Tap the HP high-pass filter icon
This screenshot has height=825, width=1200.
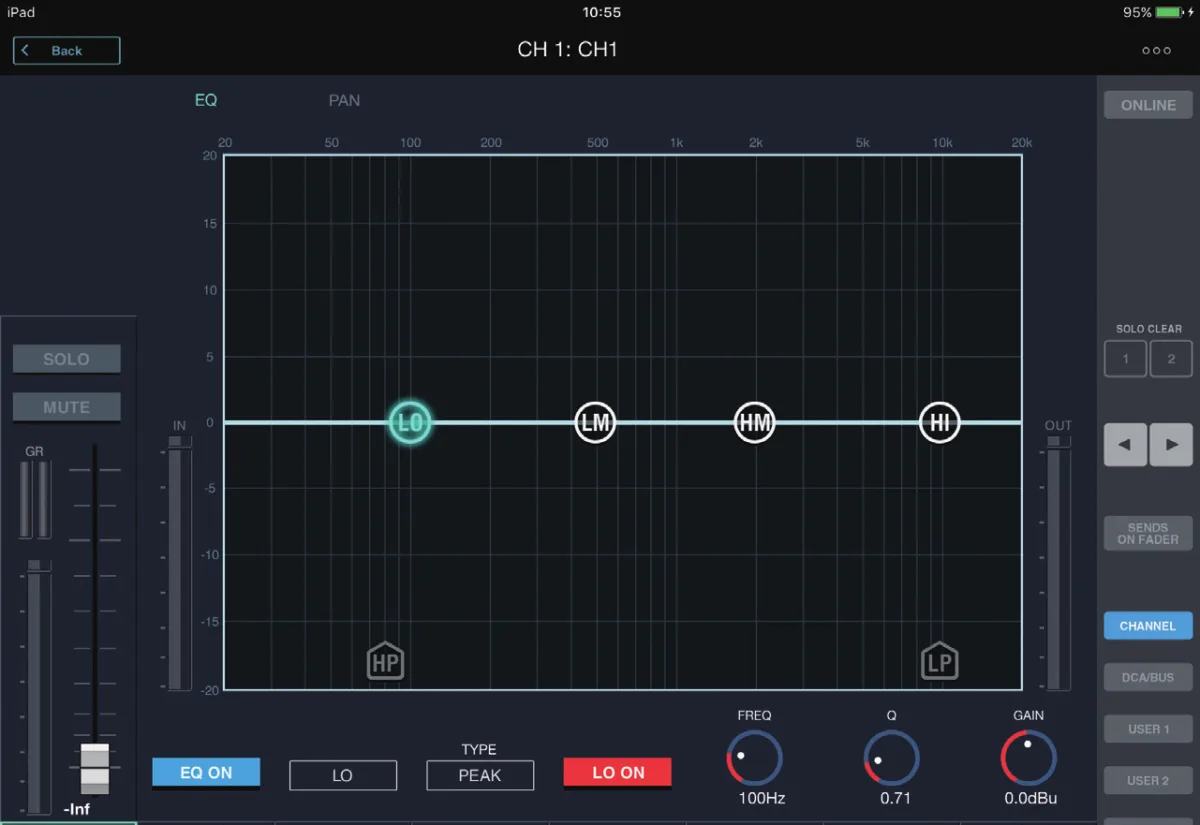tap(385, 661)
